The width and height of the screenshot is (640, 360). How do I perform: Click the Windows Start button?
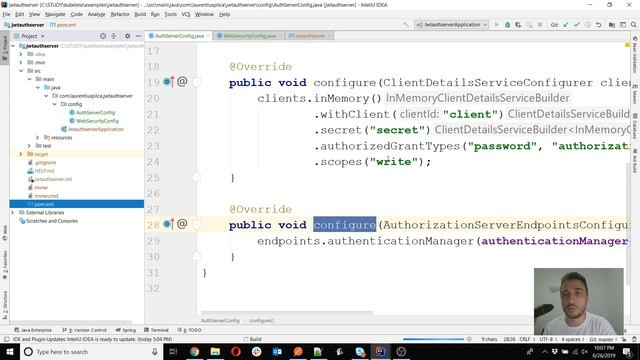tap(10, 351)
